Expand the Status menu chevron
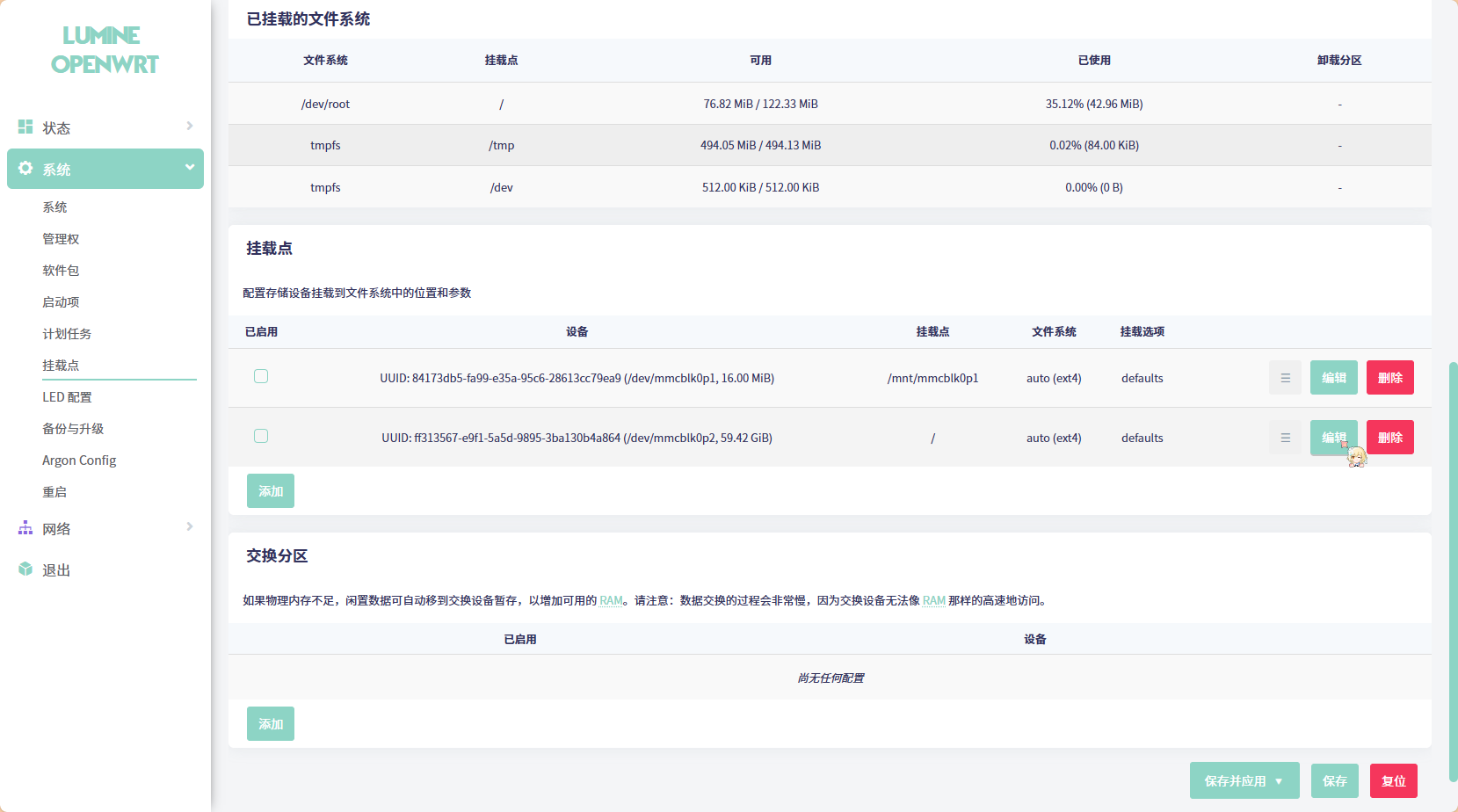1458x812 pixels. coord(190,127)
